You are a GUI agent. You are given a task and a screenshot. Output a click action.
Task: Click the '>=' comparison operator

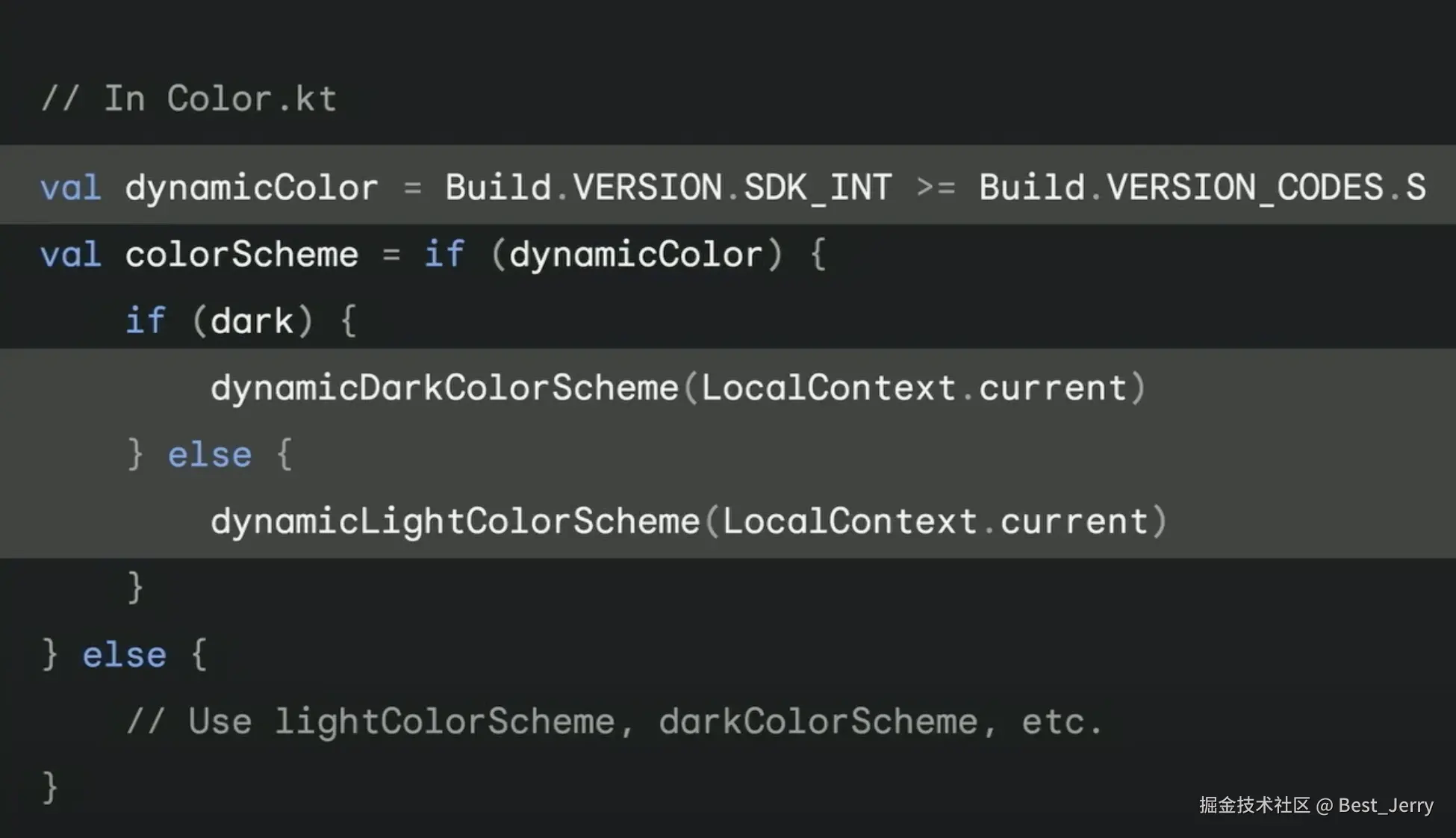(x=935, y=187)
